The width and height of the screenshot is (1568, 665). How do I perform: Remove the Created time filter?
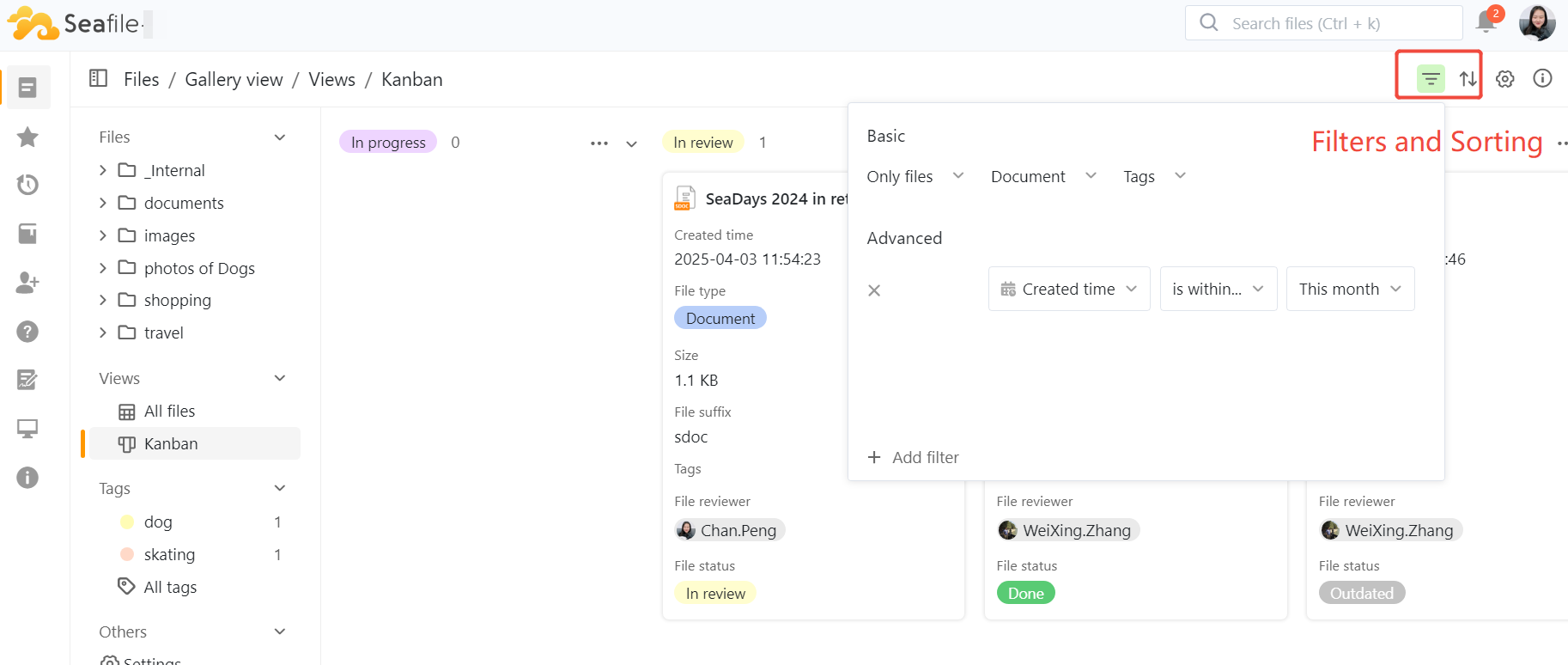pos(874,290)
